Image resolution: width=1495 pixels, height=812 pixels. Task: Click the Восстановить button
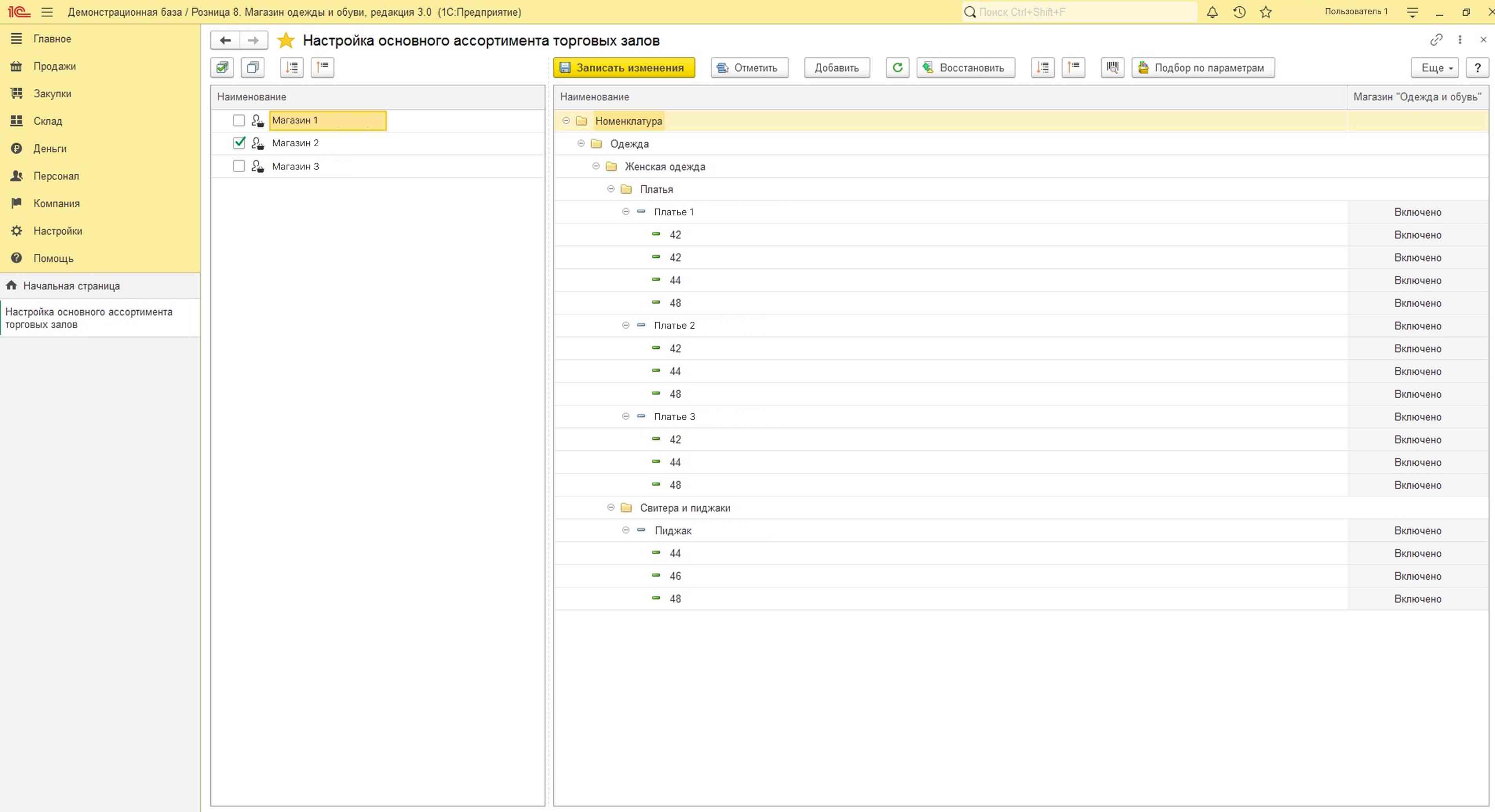click(966, 67)
